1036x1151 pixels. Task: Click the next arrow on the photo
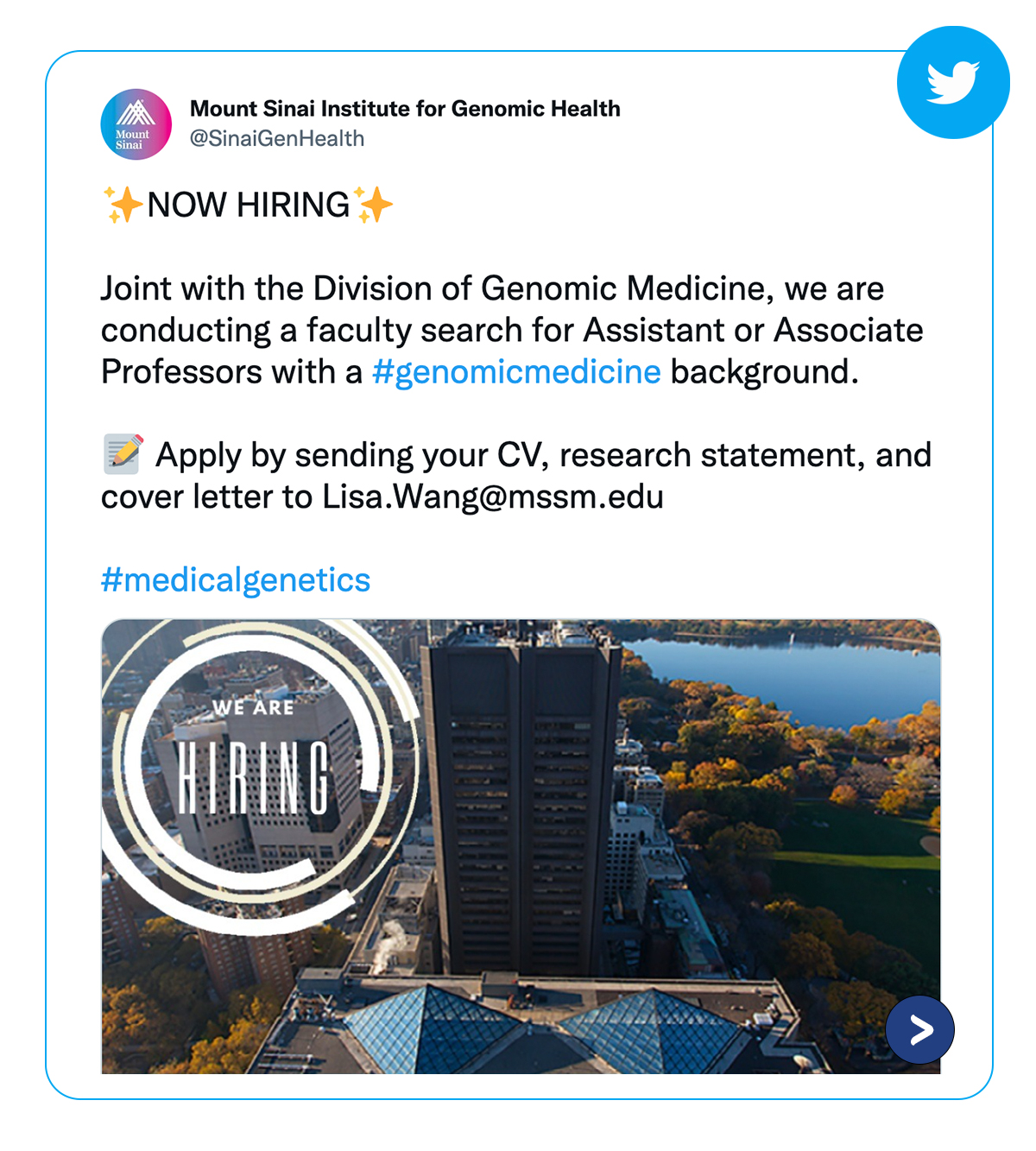[x=920, y=1029]
